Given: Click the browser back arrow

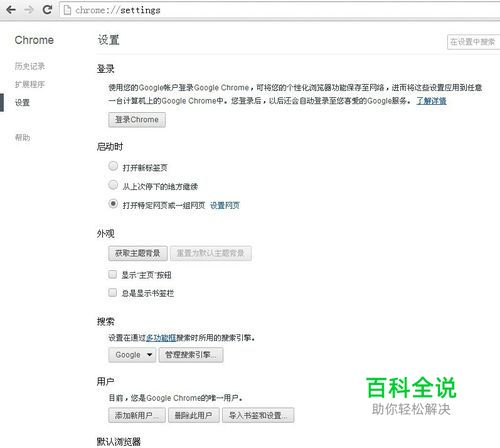Looking at the screenshot, I should pos(11,10).
